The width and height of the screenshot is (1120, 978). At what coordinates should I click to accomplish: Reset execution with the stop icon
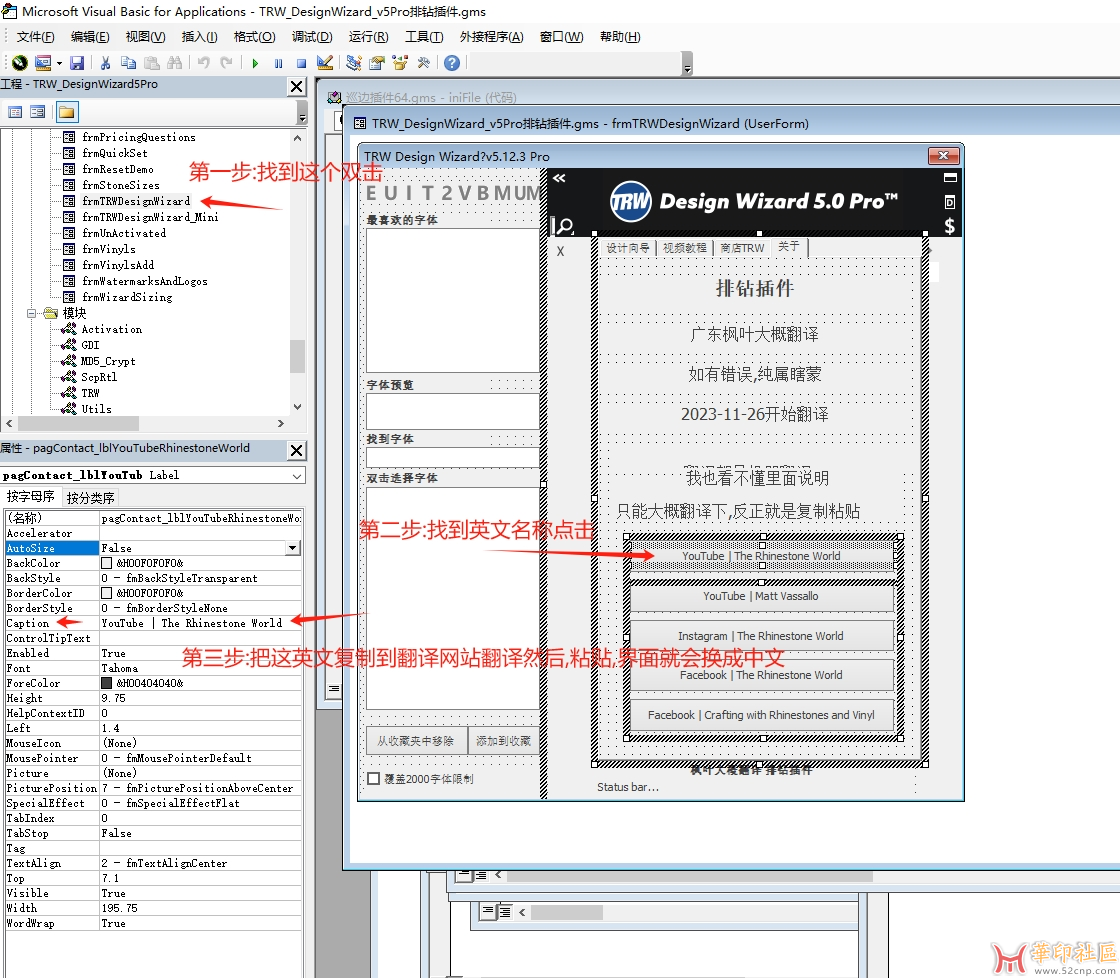pyautogui.click(x=301, y=63)
